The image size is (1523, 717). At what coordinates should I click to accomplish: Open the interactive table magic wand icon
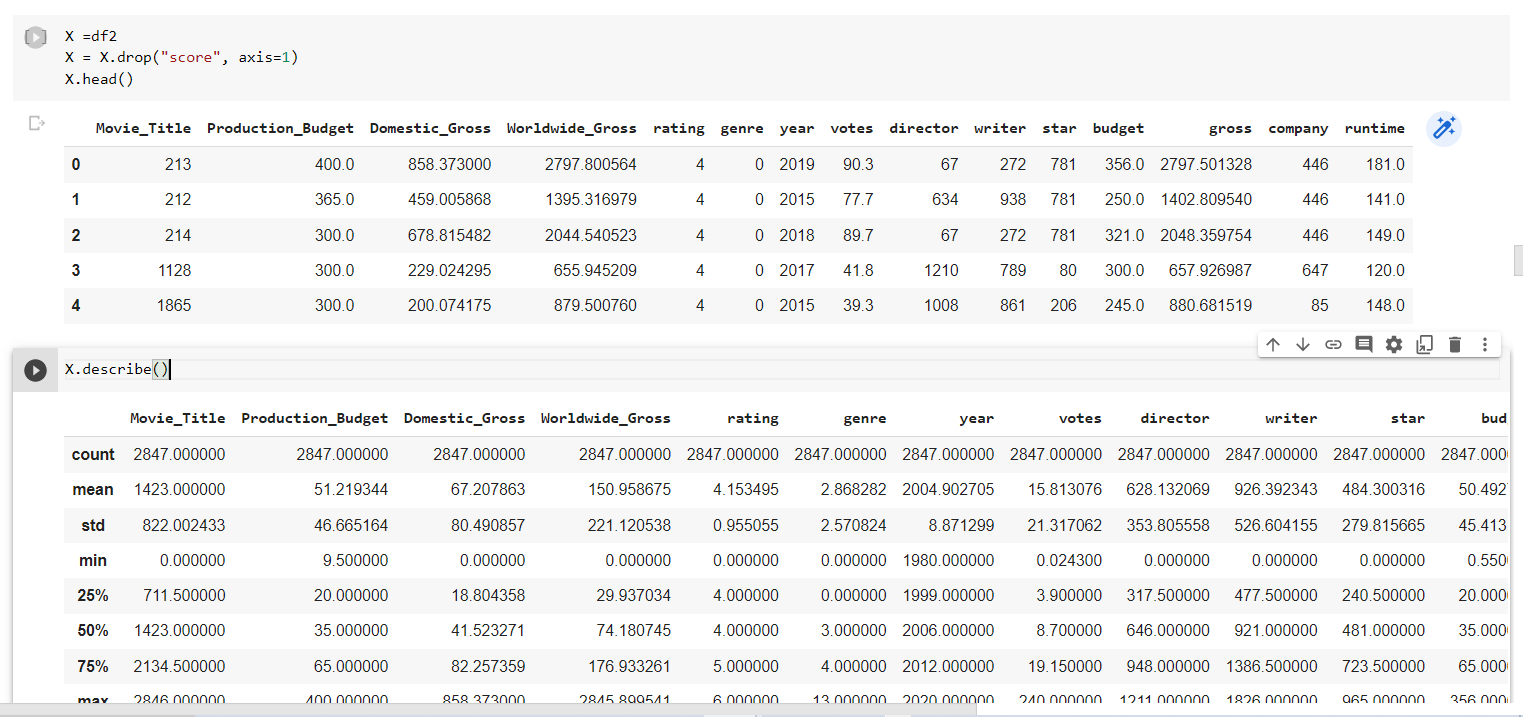click(x=1443, y=128)
